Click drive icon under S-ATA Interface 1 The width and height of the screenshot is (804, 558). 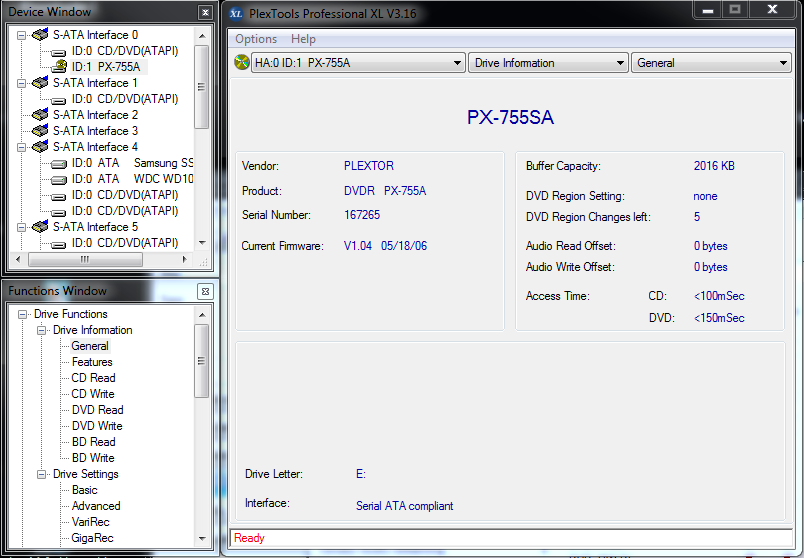pos(59,100)
